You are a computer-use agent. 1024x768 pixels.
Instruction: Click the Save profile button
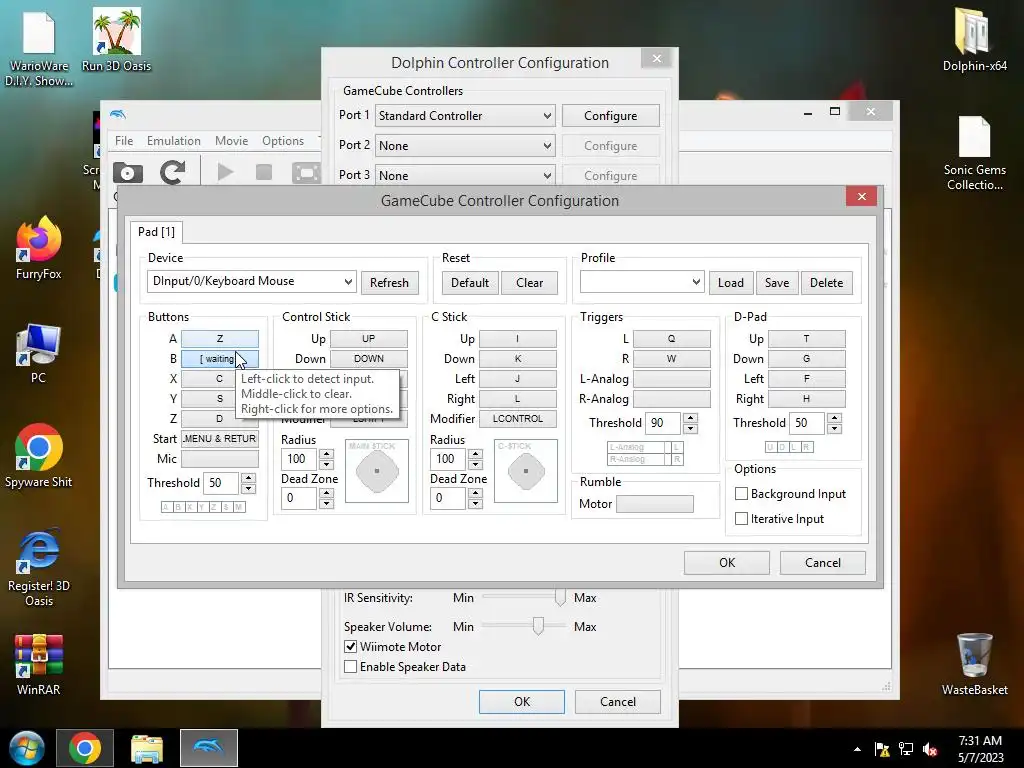776,283
